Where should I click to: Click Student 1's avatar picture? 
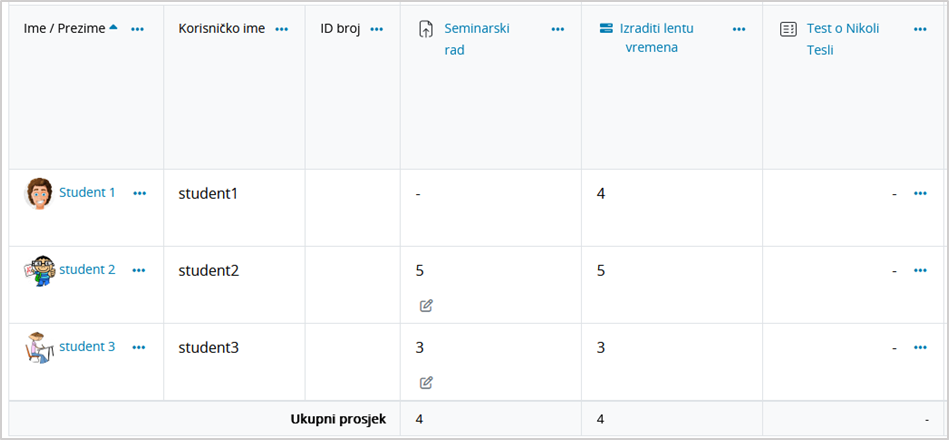38,193
